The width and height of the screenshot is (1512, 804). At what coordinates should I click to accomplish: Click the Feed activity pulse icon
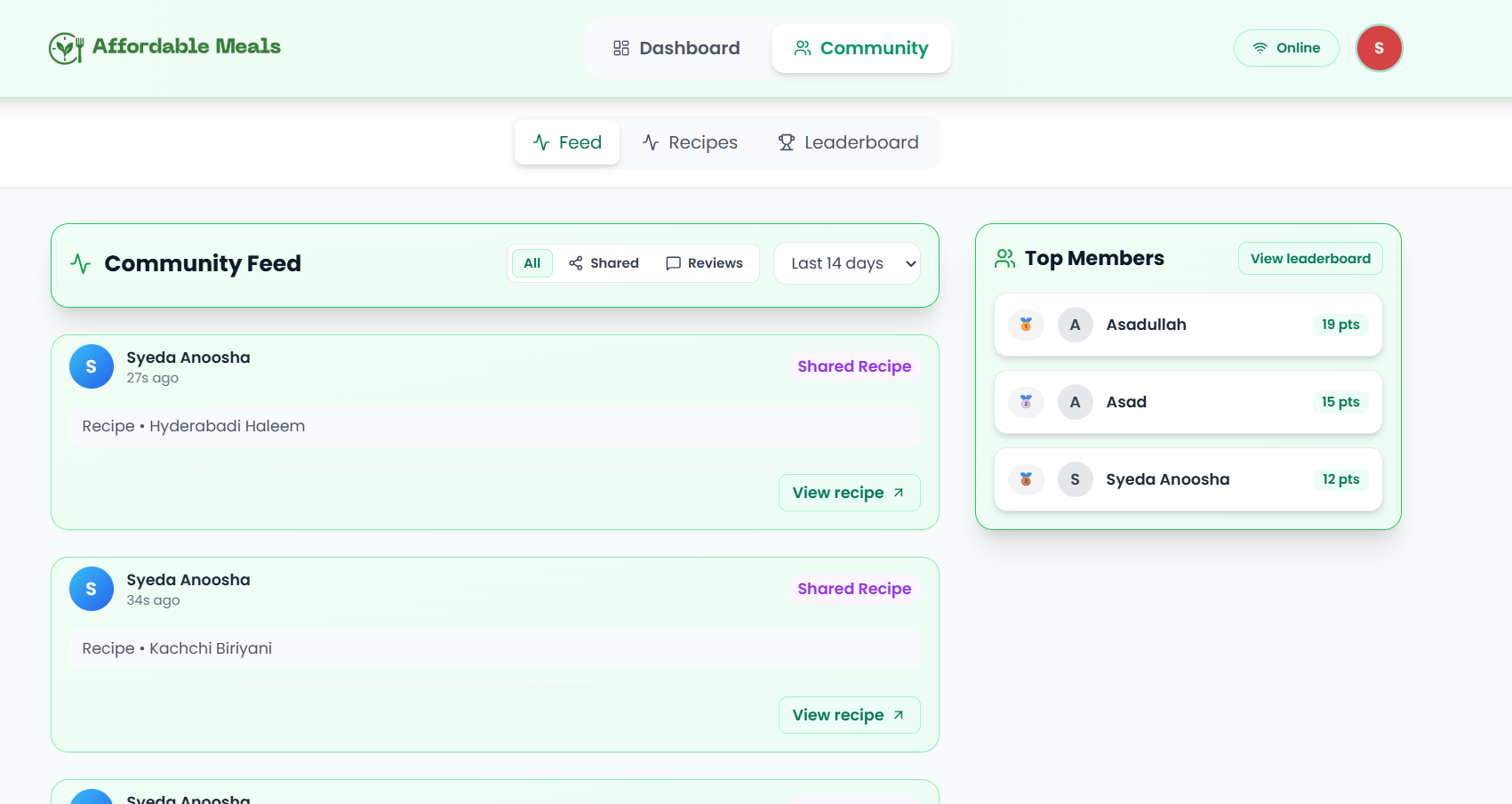point(541,142)
